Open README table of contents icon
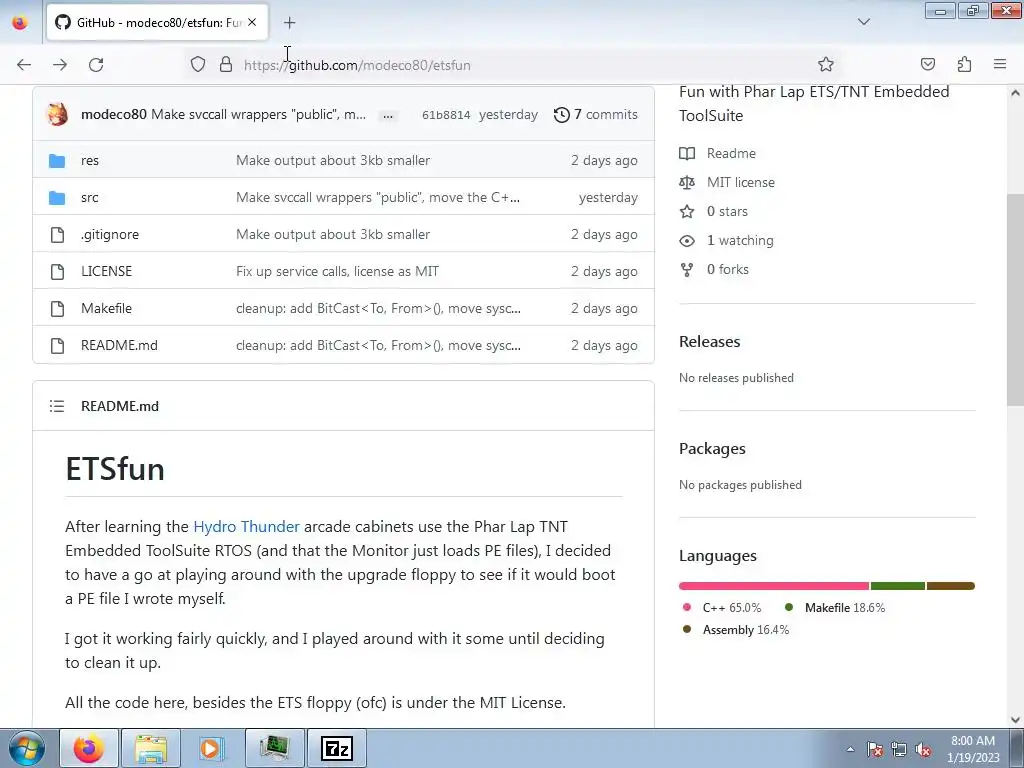This screenshot has width=1024, height=768. tap(57, 406)
